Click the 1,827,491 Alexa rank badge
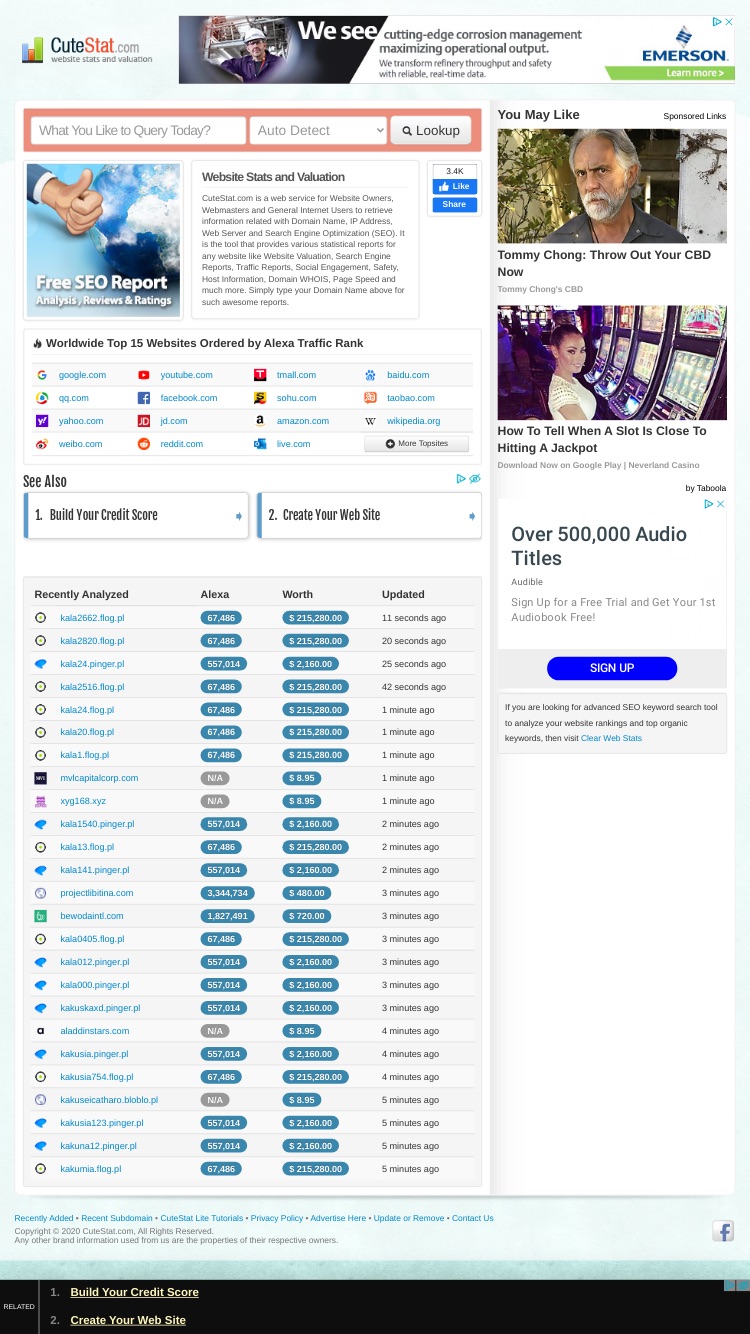 click(227, 916)
